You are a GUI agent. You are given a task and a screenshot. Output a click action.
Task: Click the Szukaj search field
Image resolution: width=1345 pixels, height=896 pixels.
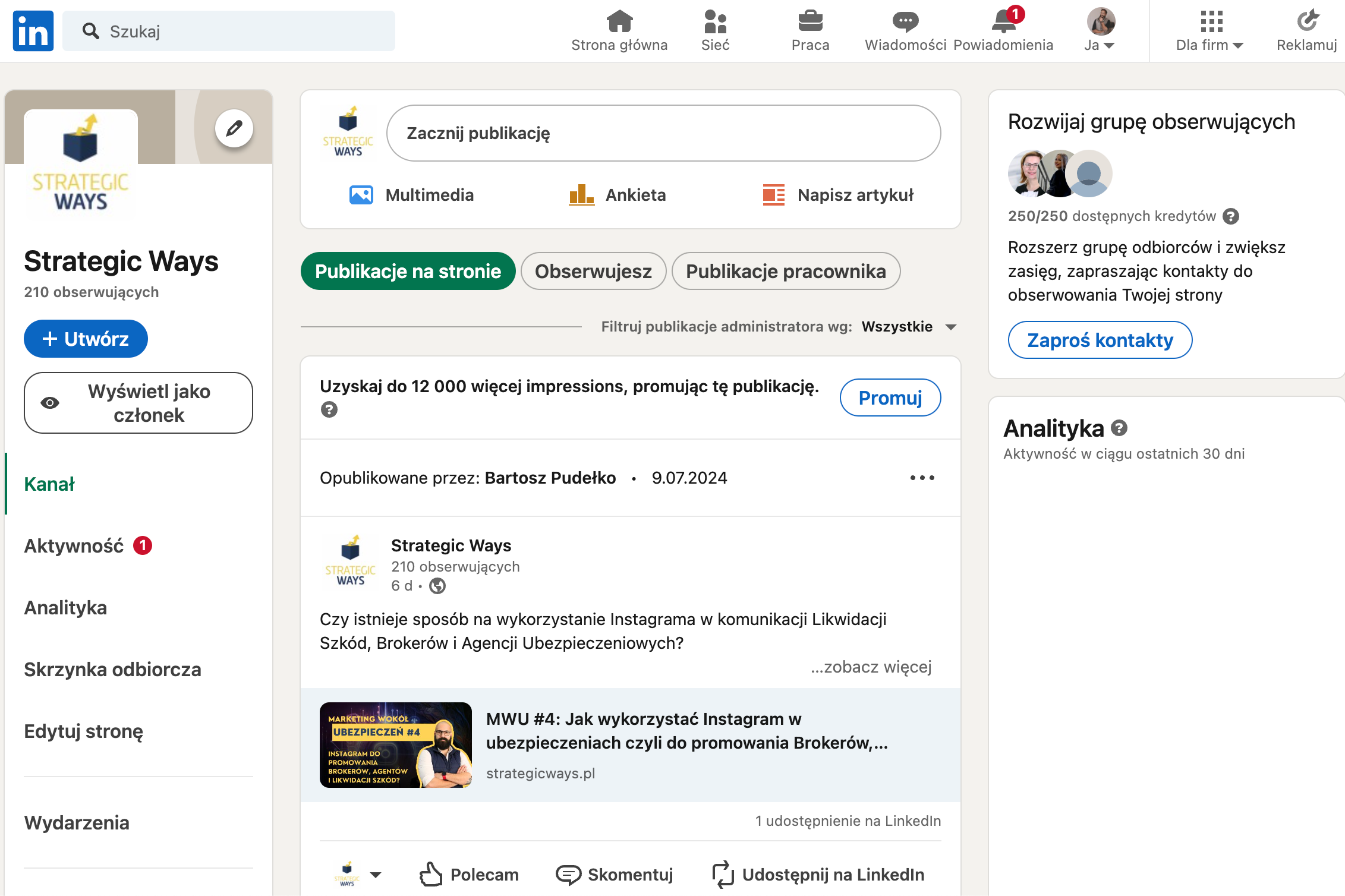tap(229, 31)
